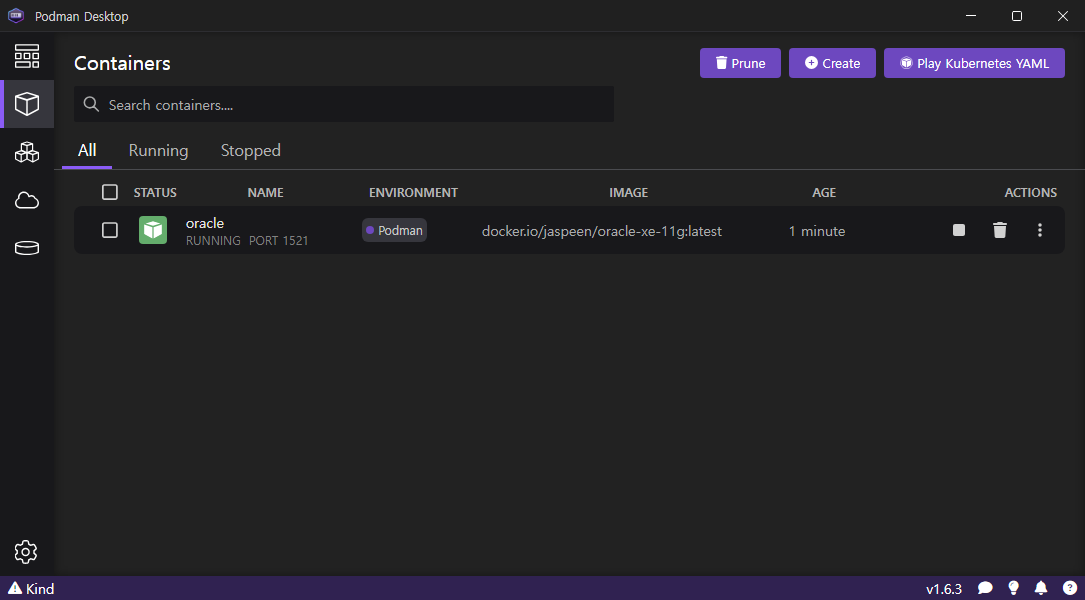1085x600 pixels.
Task: Click the RUNNING PORT 1521 text
Action: [x=247, y=241]
